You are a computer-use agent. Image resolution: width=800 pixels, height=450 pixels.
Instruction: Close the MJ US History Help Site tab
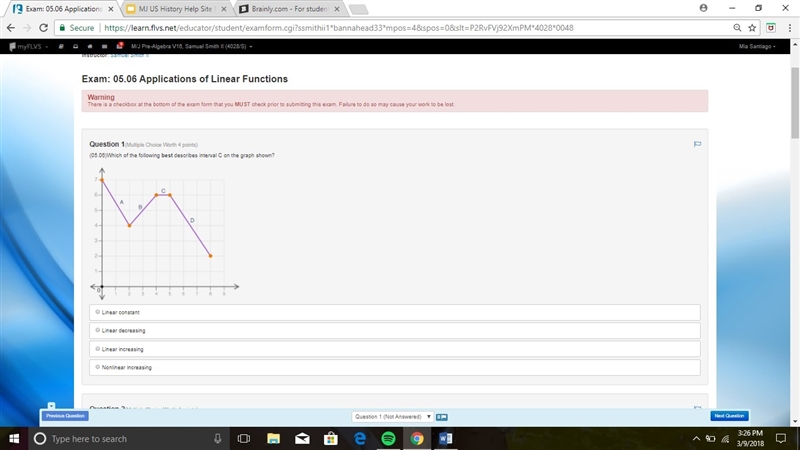(223, 9)
